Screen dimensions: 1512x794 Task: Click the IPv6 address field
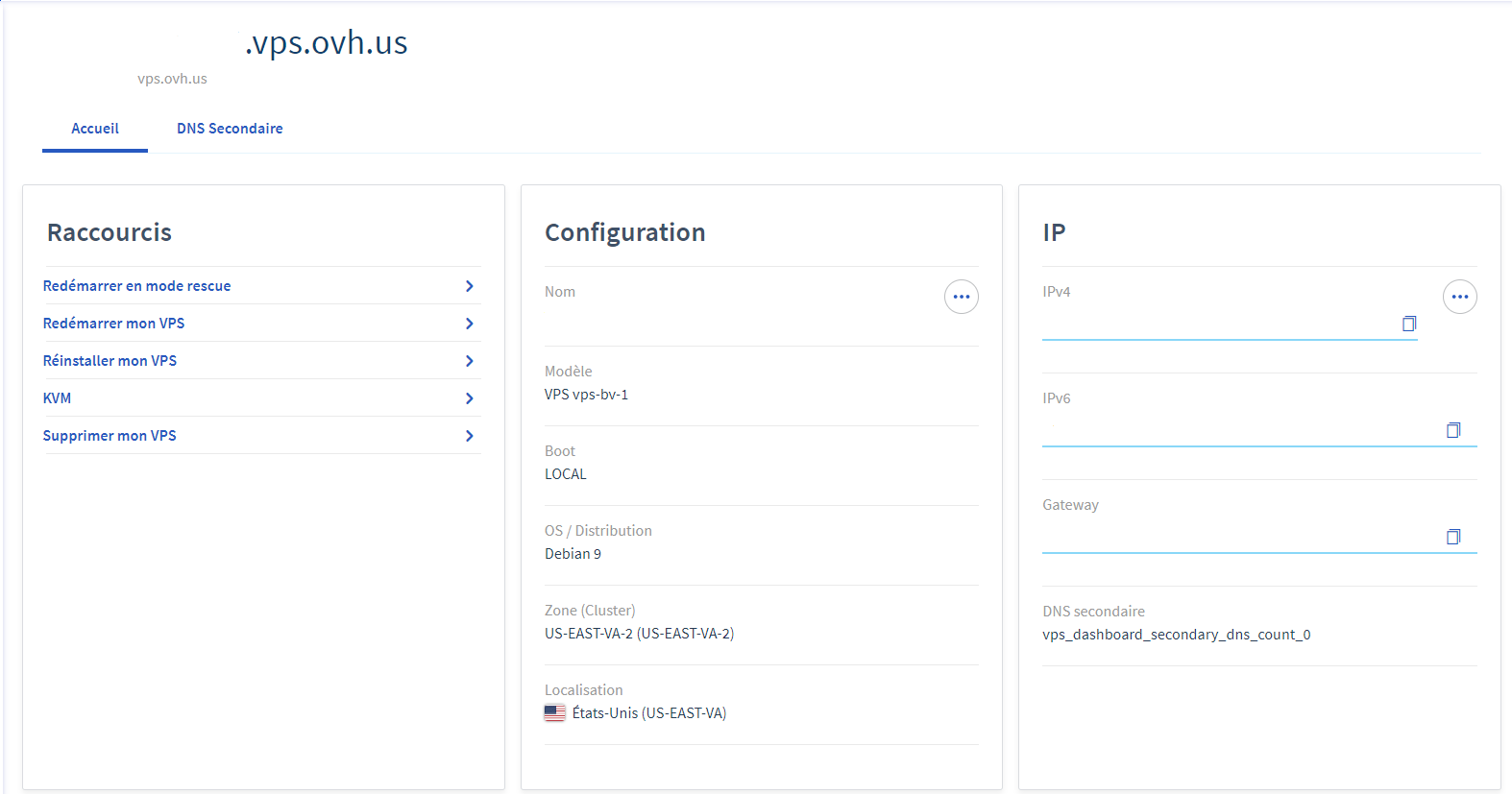point(1259,431)
